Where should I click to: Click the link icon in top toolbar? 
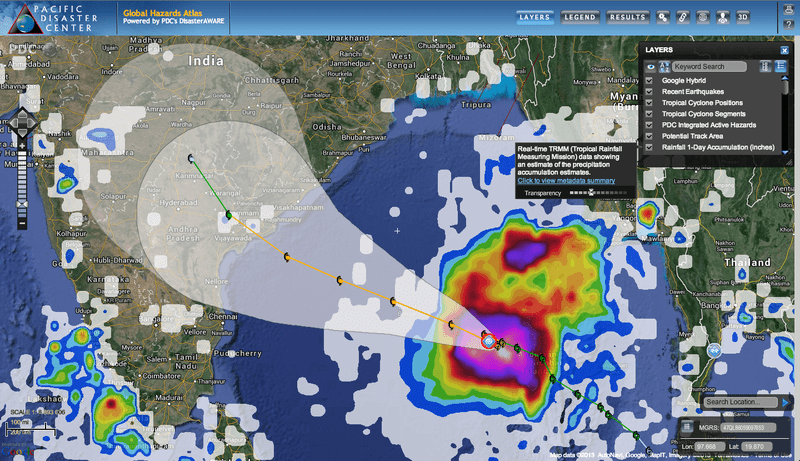click(682, 17)
